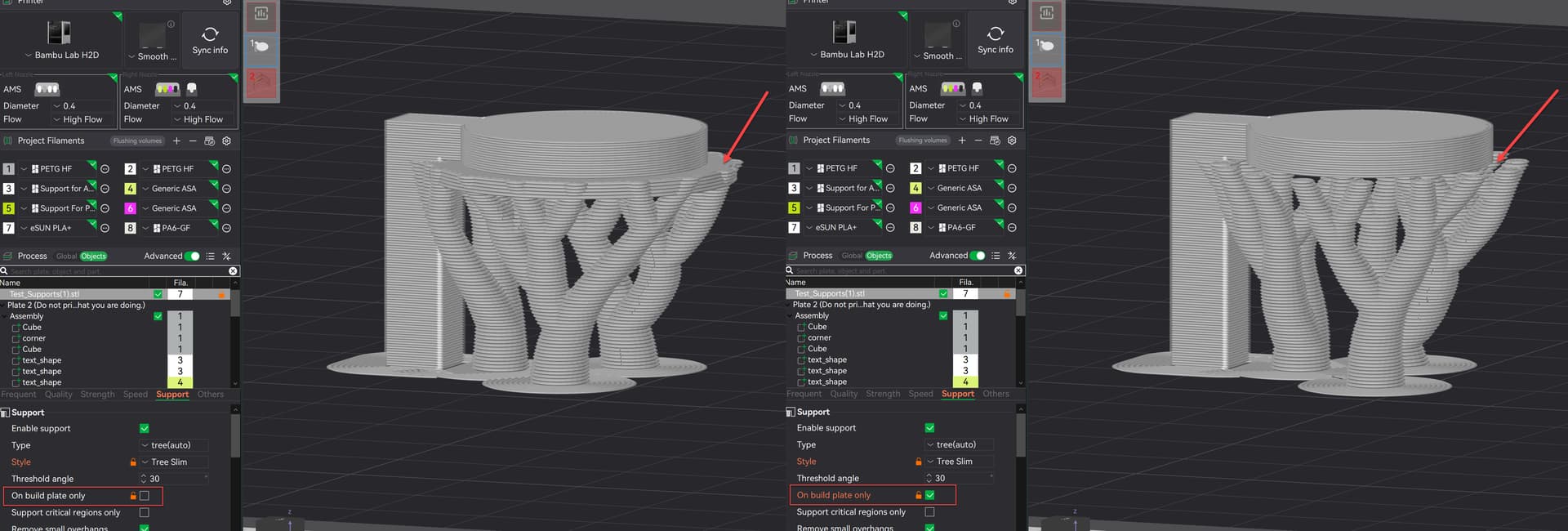The image size is (1568, 531).
Task: Click right nozzle AMS colored icon, right screenshot
Action: [953, 88]
